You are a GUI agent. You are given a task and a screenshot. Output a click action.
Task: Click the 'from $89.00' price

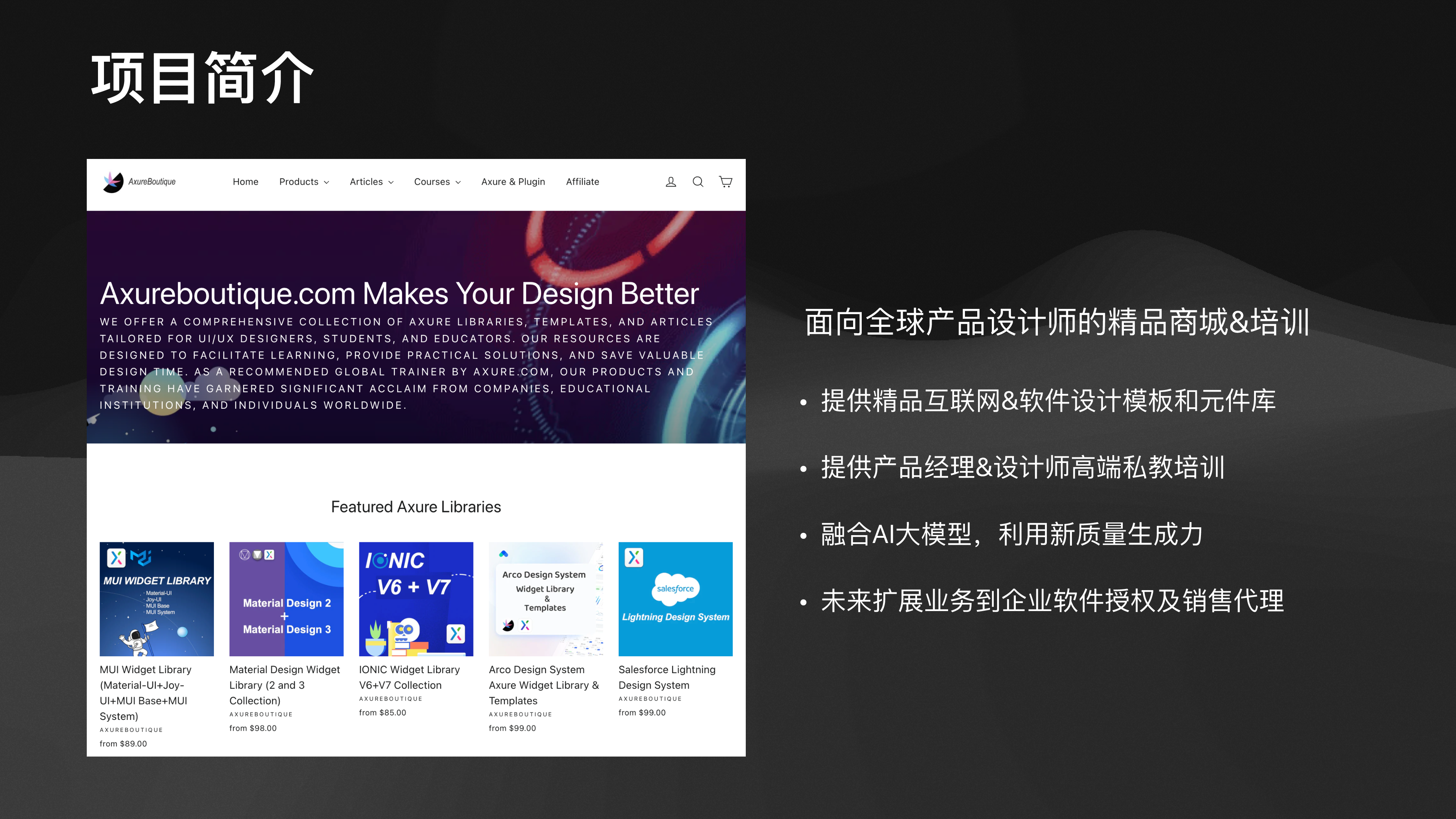(123, 743)
